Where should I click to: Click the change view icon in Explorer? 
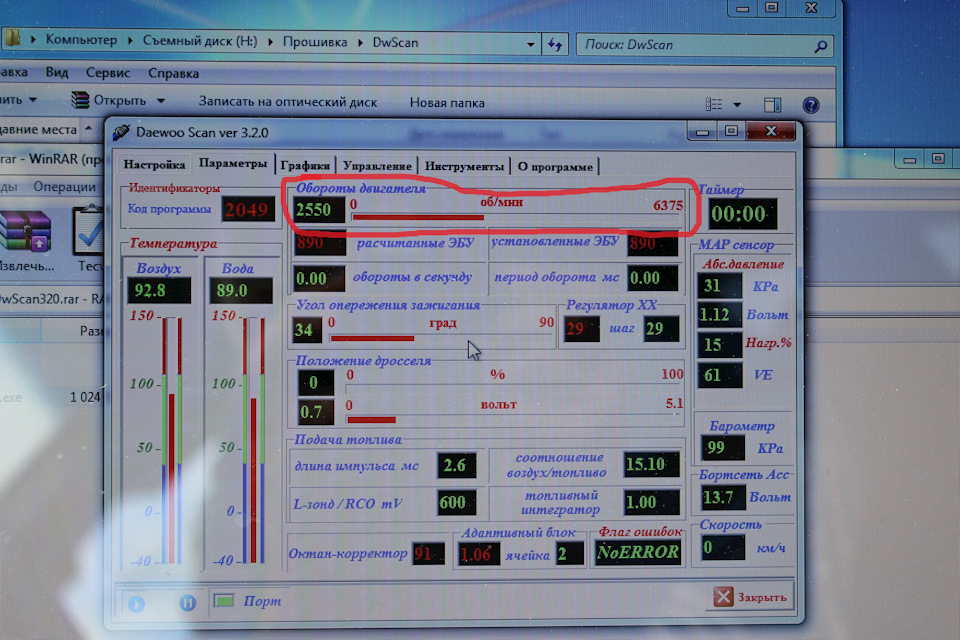pos(714,104)
